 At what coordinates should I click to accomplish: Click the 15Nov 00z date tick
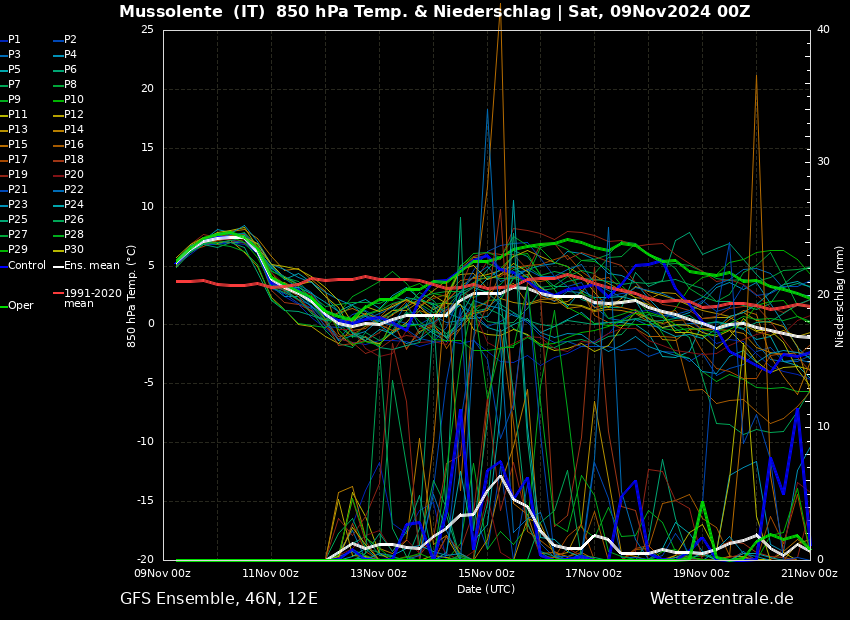point(486,573)
